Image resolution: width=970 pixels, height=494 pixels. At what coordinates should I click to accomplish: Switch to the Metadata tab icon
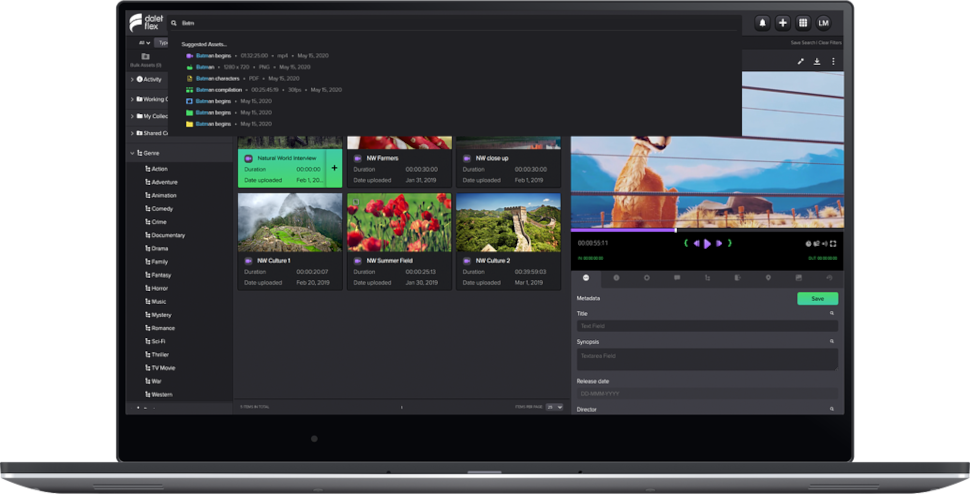(x=586, y=278)
